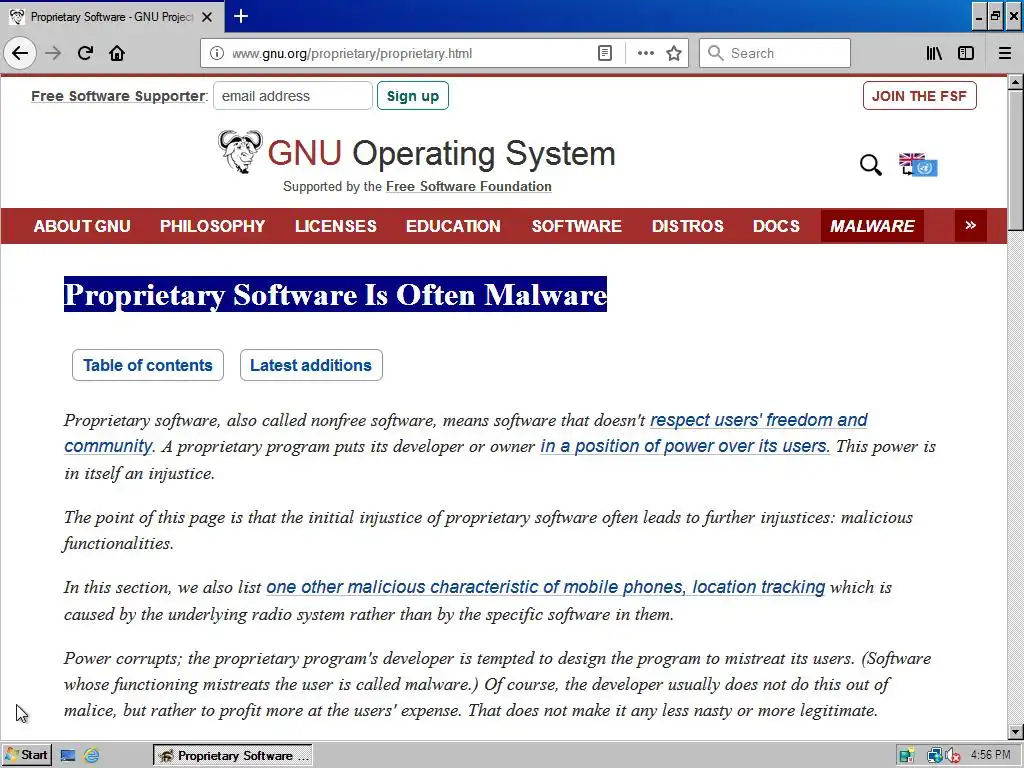Open EDUCATION navigation item
The width and height of the screenshot is (1024, 768).
point(453,226)
